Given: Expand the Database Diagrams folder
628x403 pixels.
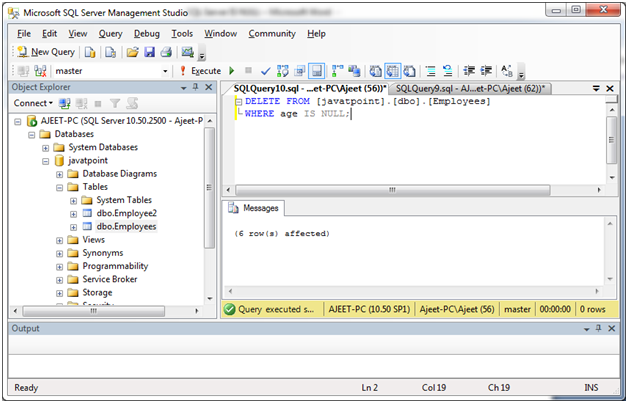Looking at the screenshot, I should (x=59, y=174).
